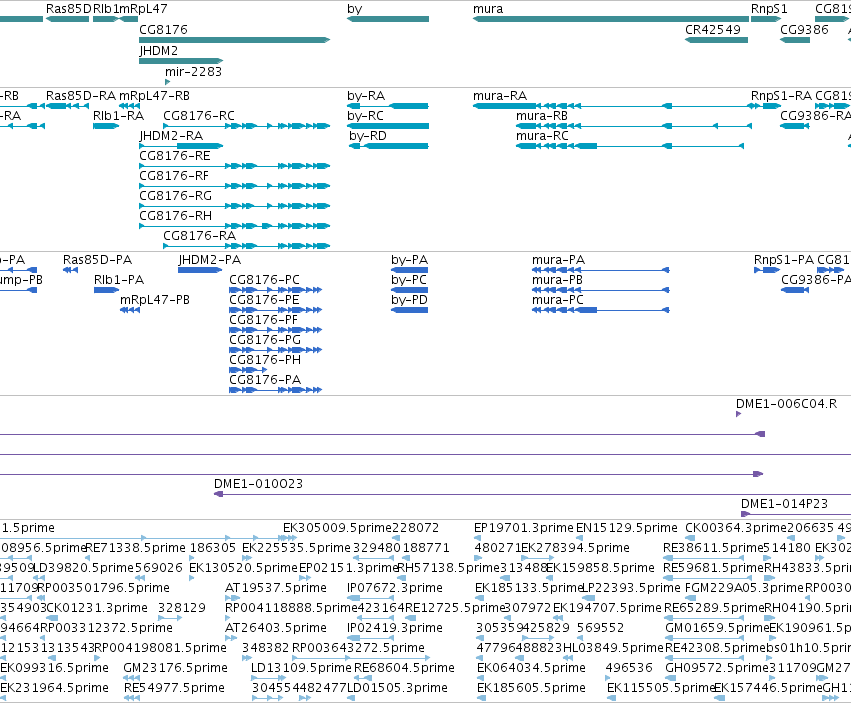Select the mir-2283 arrow glyph

168,82
